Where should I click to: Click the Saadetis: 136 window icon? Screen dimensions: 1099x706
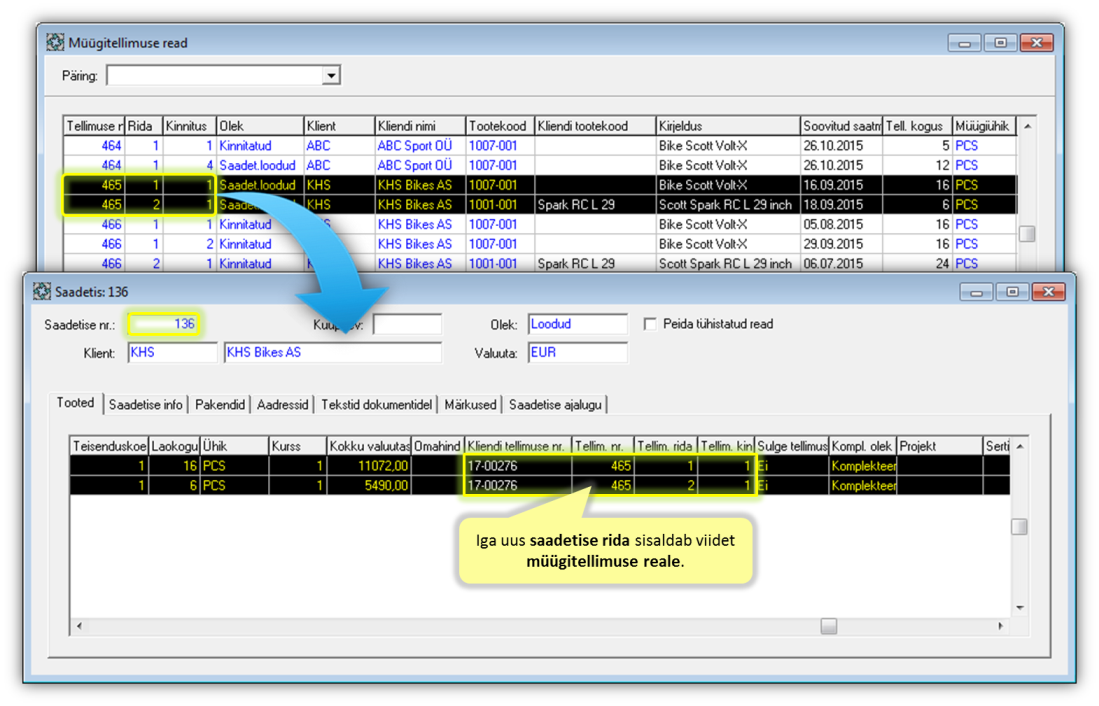[x=42, y=292]
